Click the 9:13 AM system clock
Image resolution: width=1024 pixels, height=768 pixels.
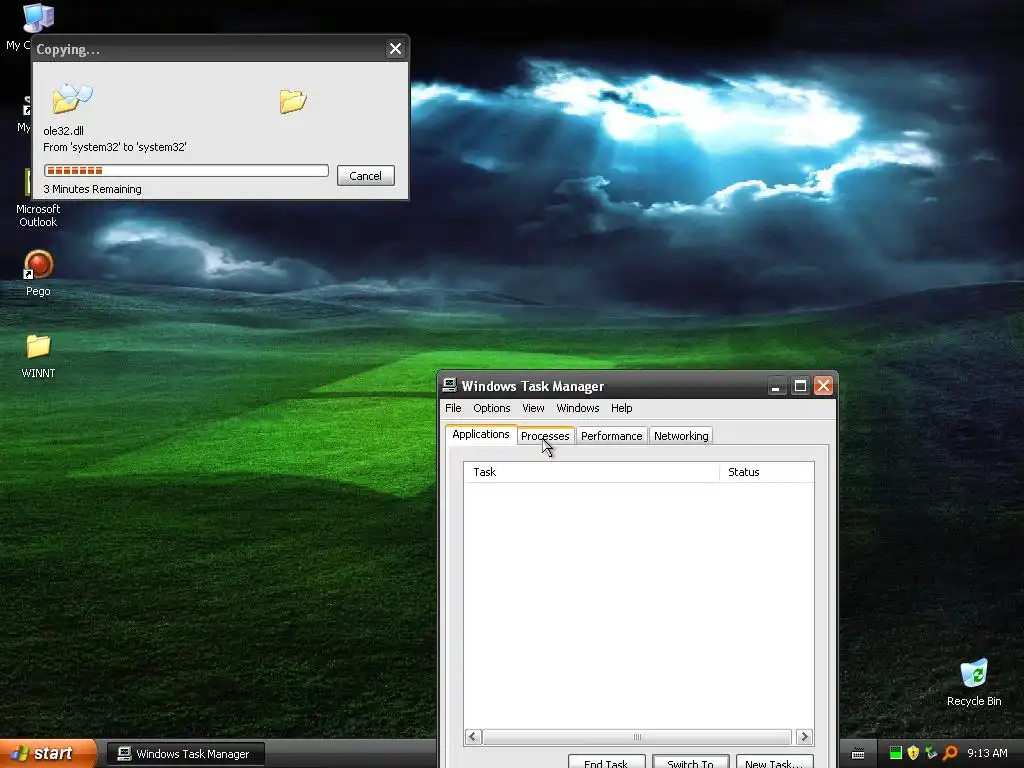[x=987, y=754]
